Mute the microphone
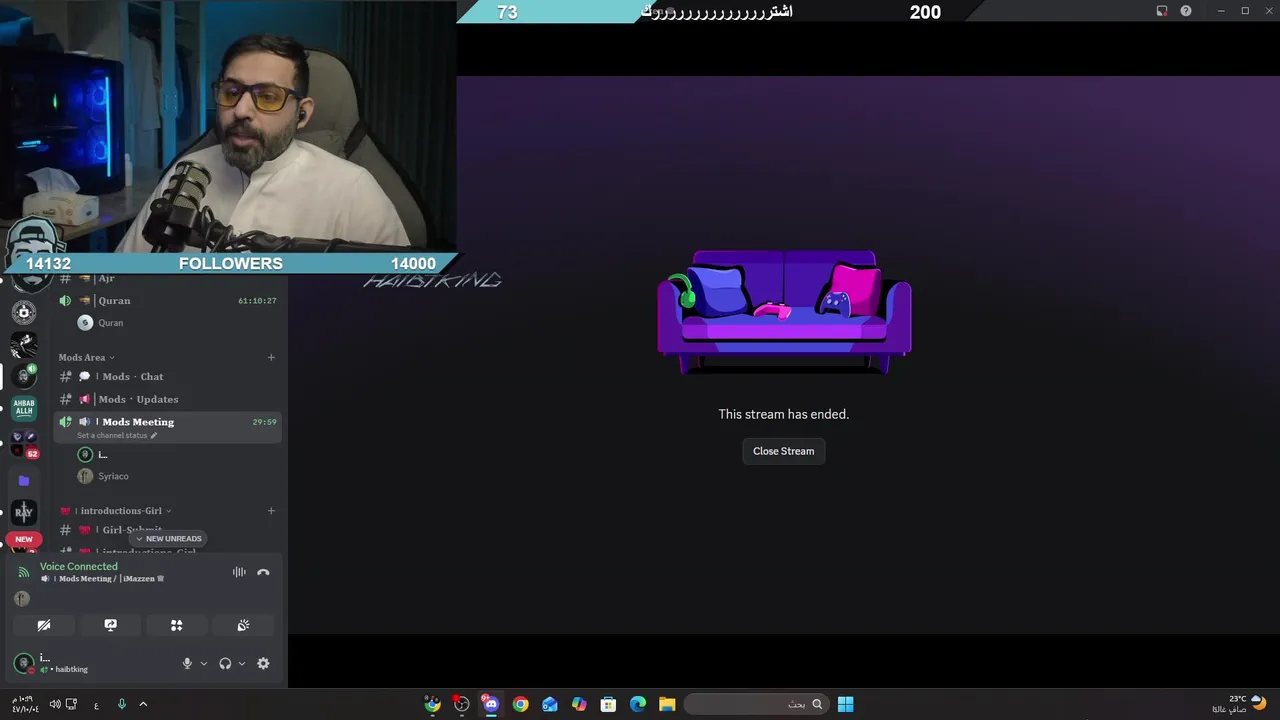1280x720 pixels. [x=187, y=663]
